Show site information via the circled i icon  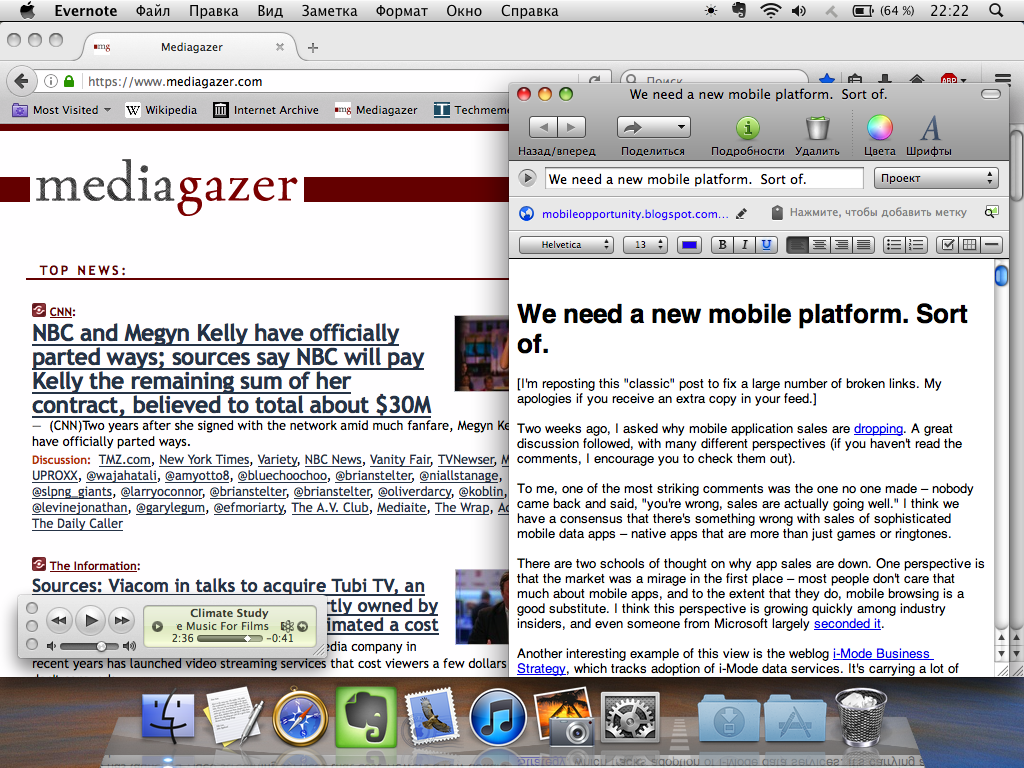[x=50, y=81]
